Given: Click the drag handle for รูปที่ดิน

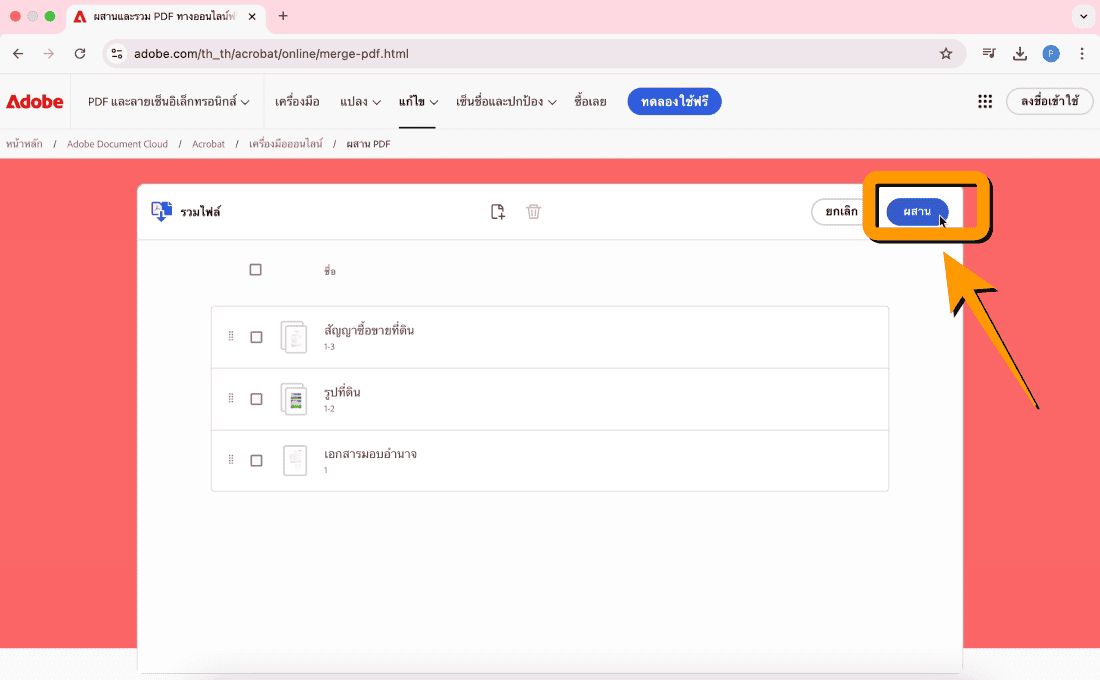Looking at the screenshot, I should tap(231, 398).
